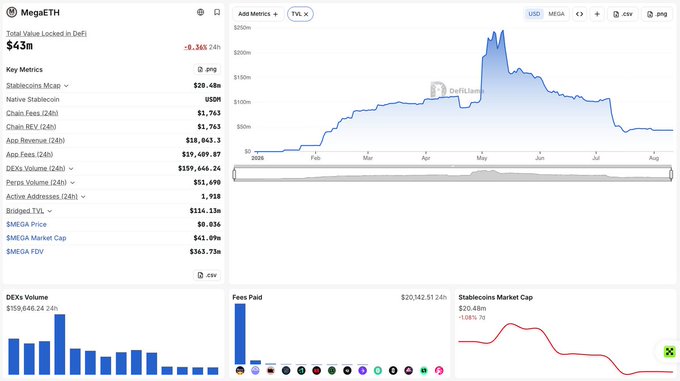
Task: Switch chart denomination to MEGA
Action: pos(556,14)
